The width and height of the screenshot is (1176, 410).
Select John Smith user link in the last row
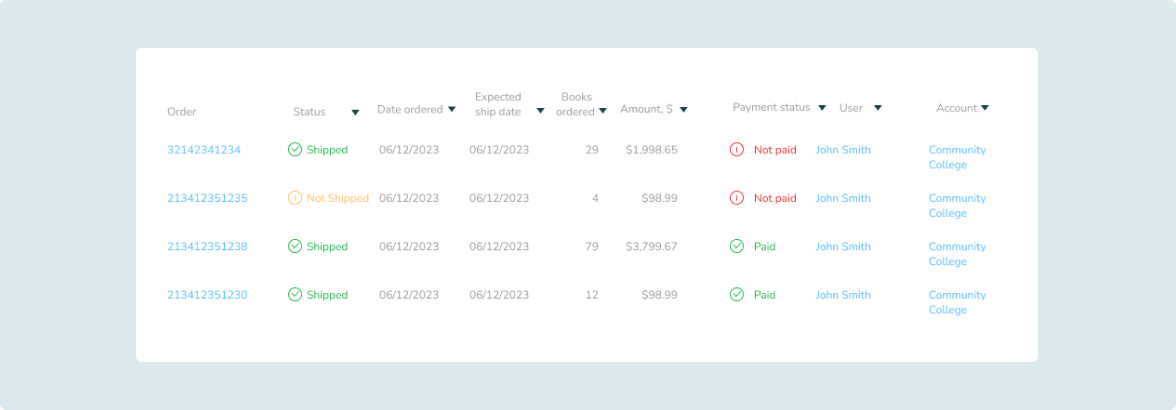pos(843,295)
